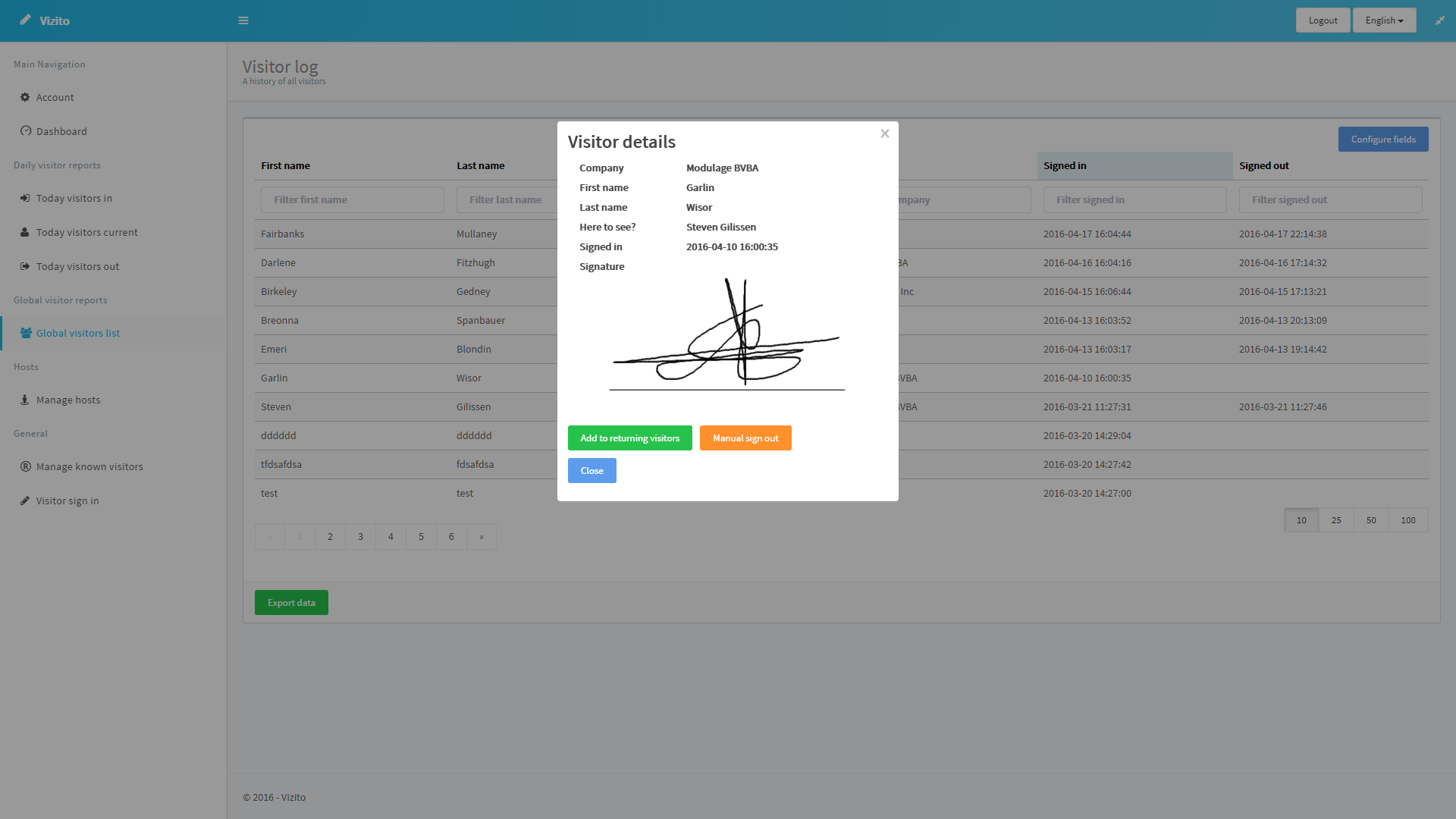Click the Manage hosts icon

click(25, 400)
